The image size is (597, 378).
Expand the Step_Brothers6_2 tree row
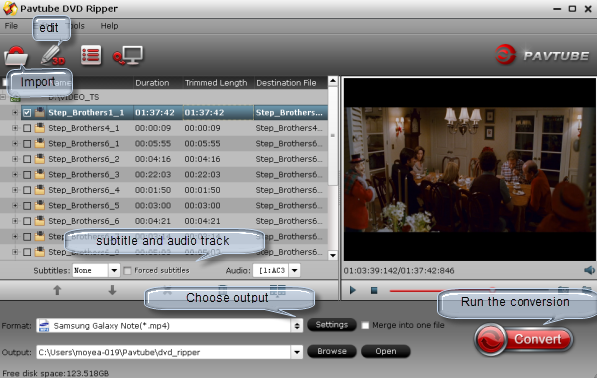(x=15, y=159)
